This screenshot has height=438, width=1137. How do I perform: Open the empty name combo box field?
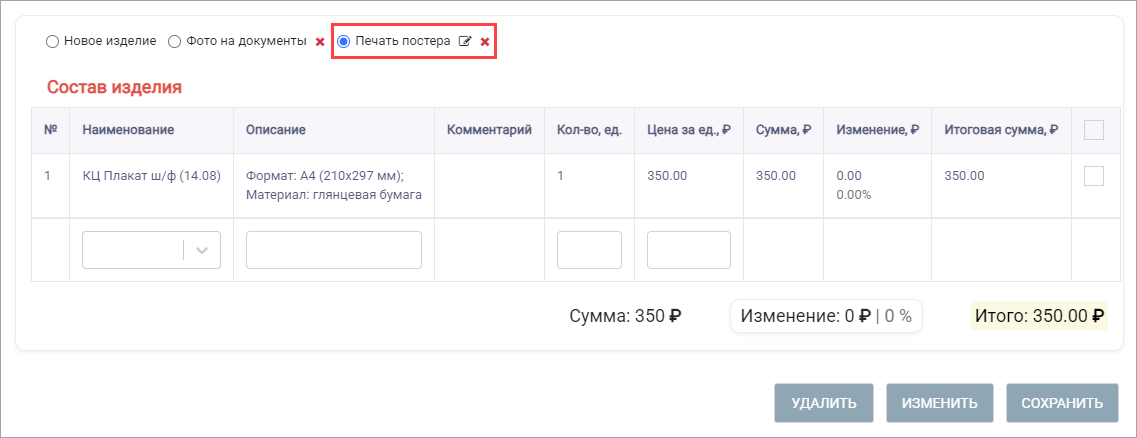click(x=152, y=250)
